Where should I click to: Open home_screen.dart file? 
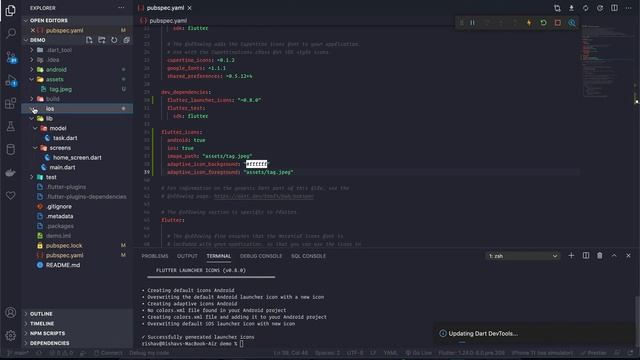click(x=78, y=158)
